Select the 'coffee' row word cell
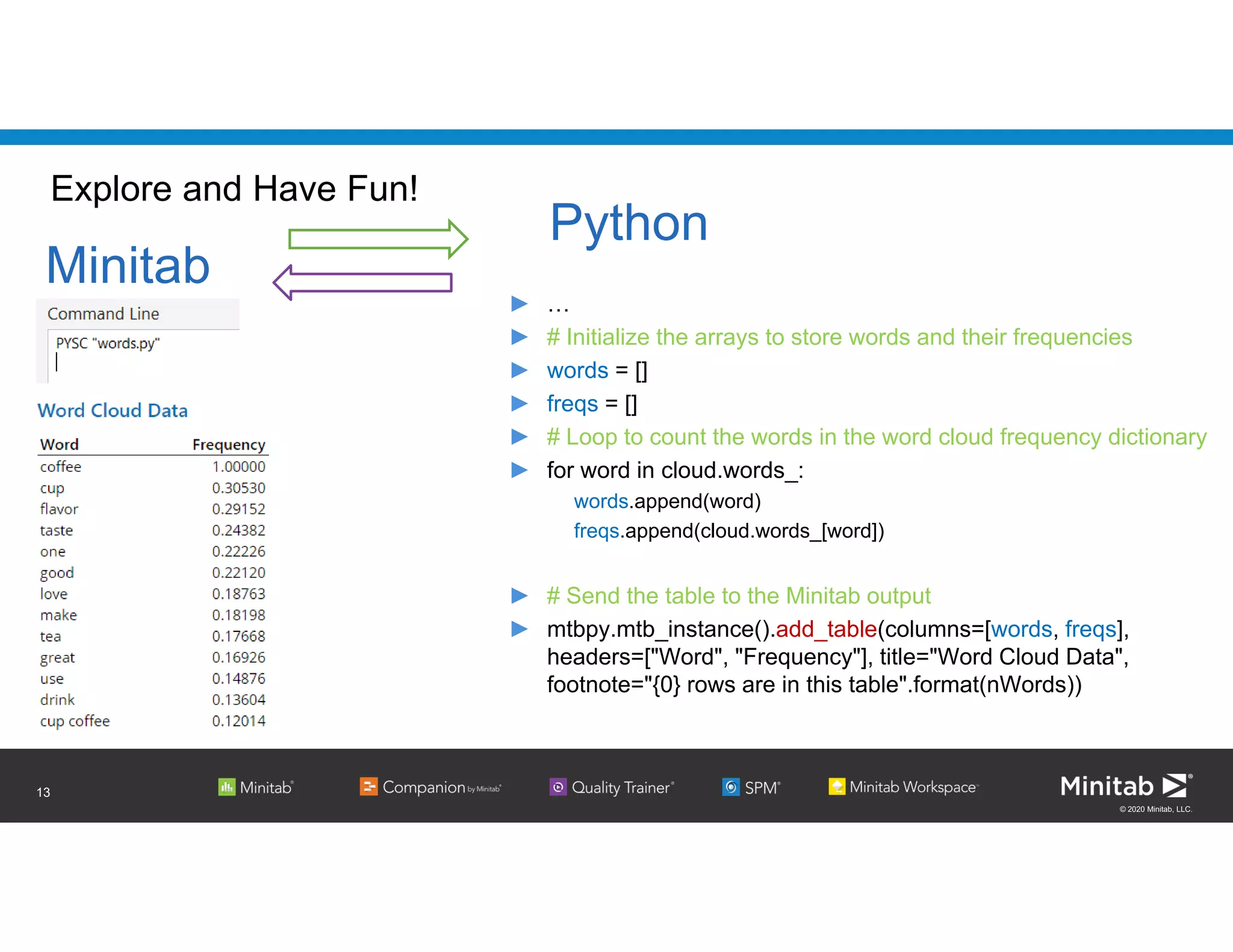 [60, 466]
